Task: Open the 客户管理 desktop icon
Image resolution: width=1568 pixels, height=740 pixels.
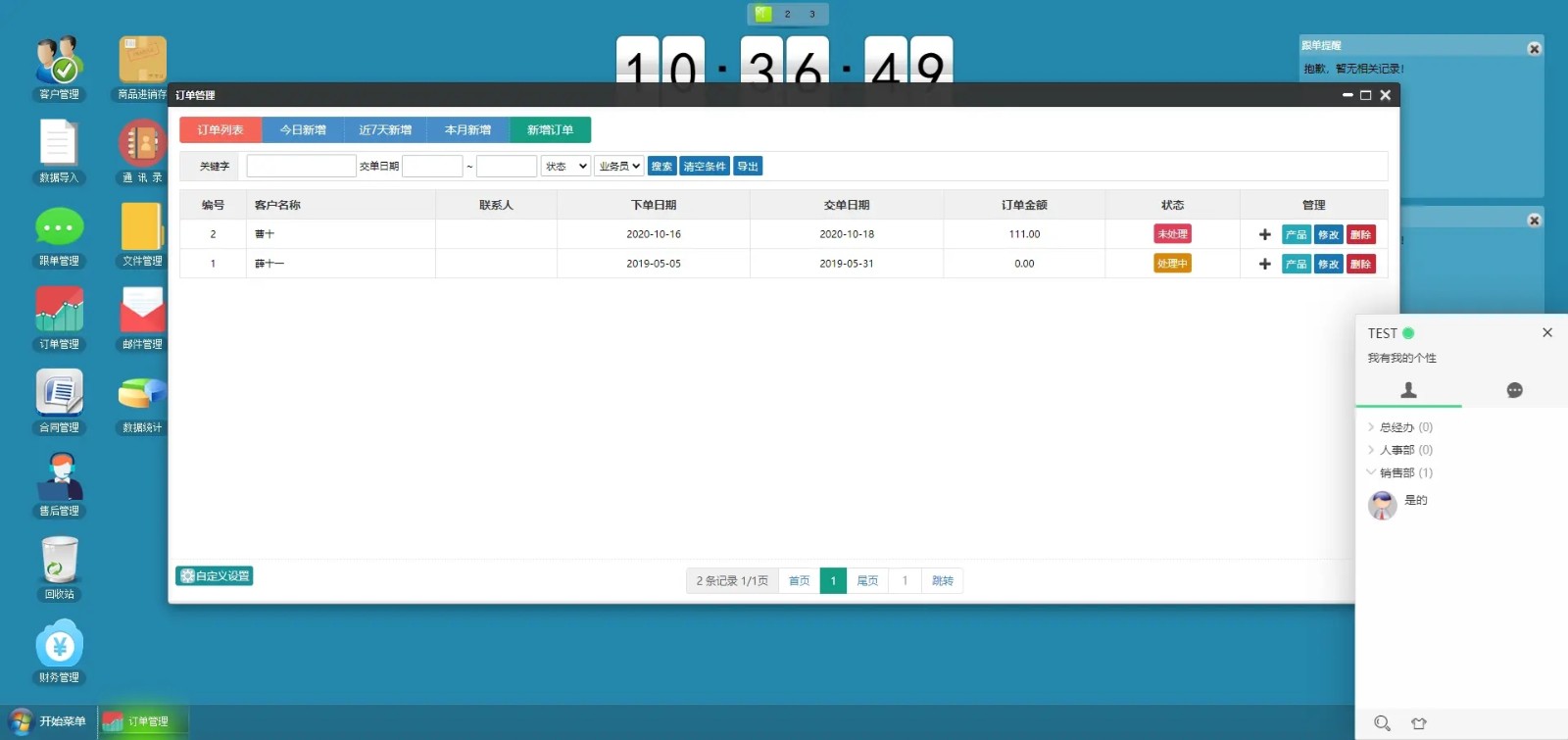Action: click(59, 62)
